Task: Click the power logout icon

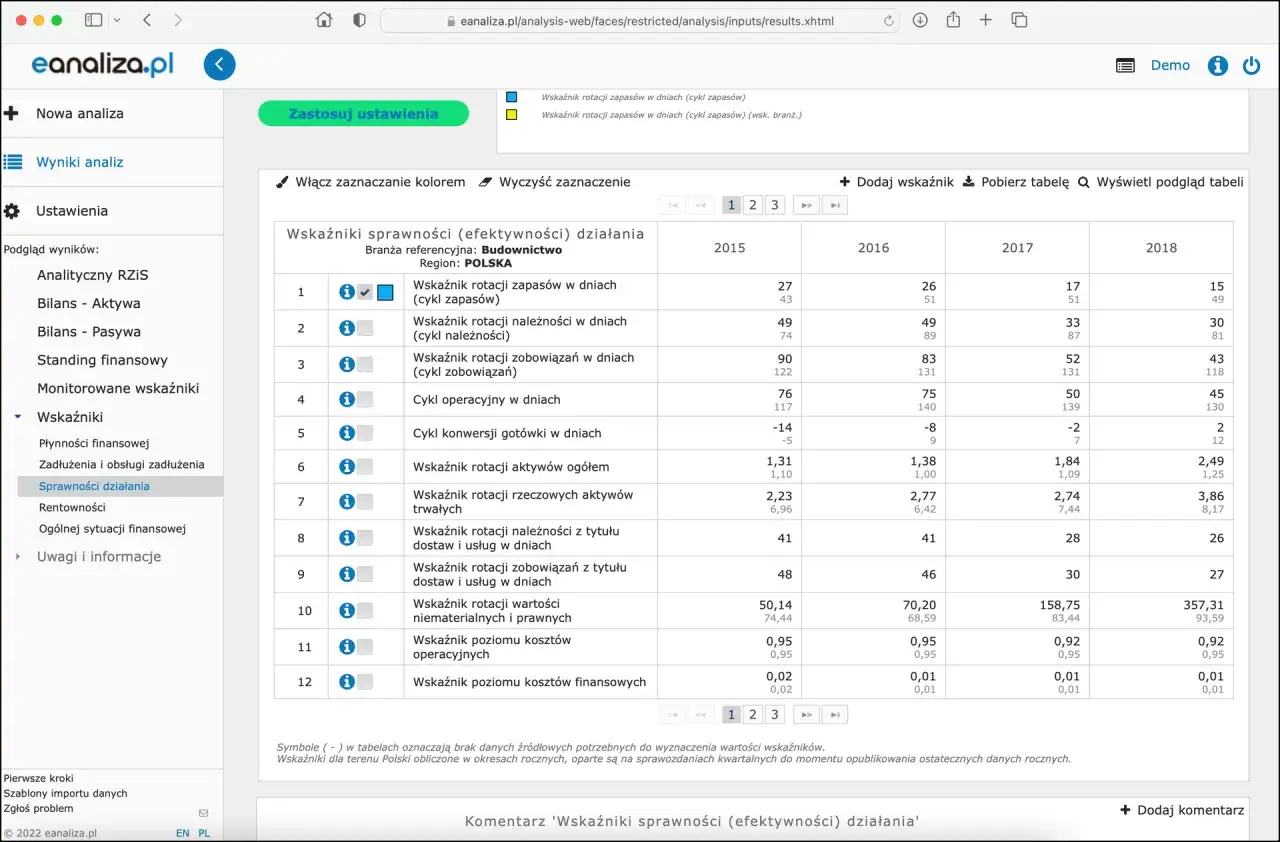Action: pos(1251,66)
